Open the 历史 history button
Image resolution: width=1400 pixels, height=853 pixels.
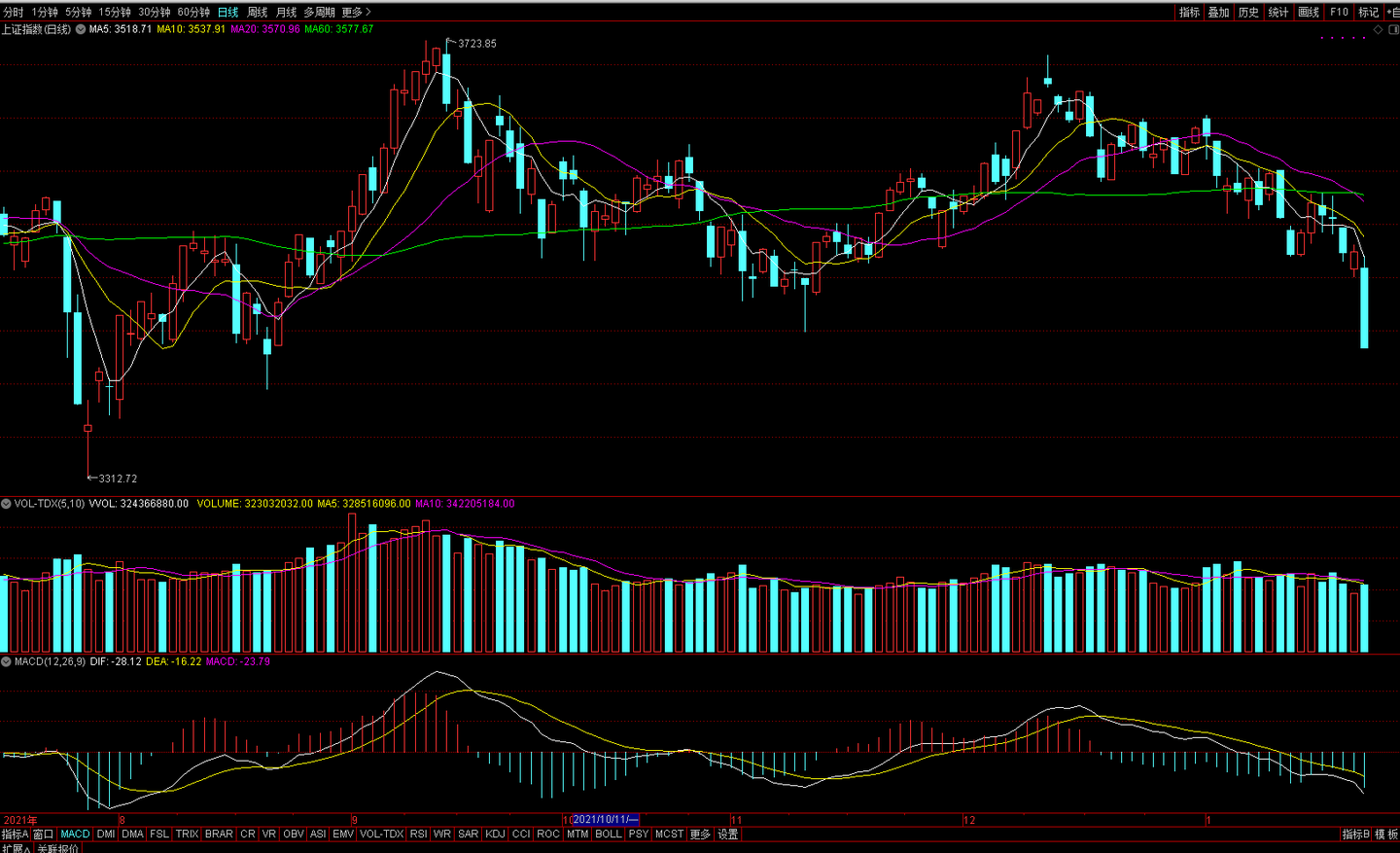(1249, 13)
